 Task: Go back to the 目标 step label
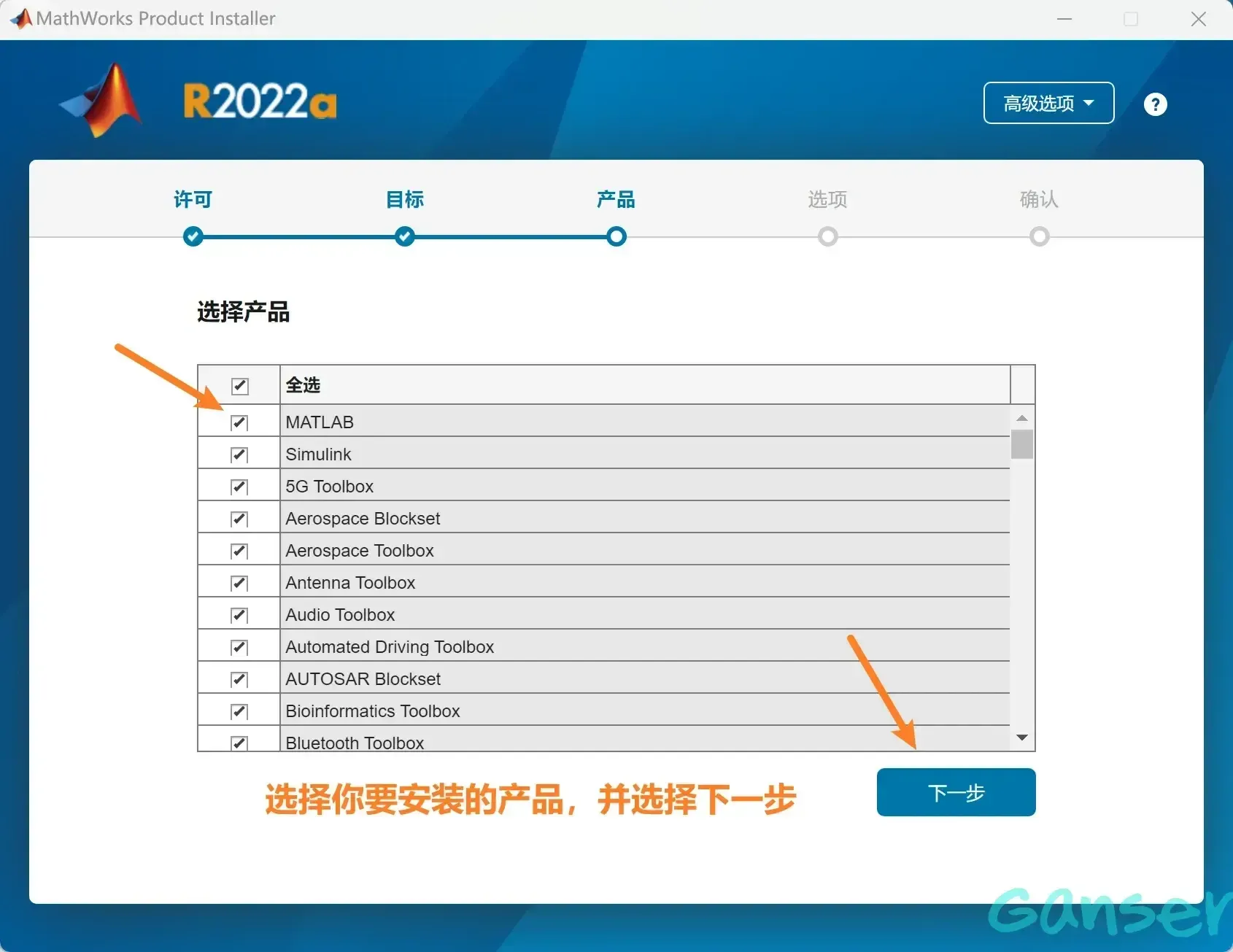(405, 199)
